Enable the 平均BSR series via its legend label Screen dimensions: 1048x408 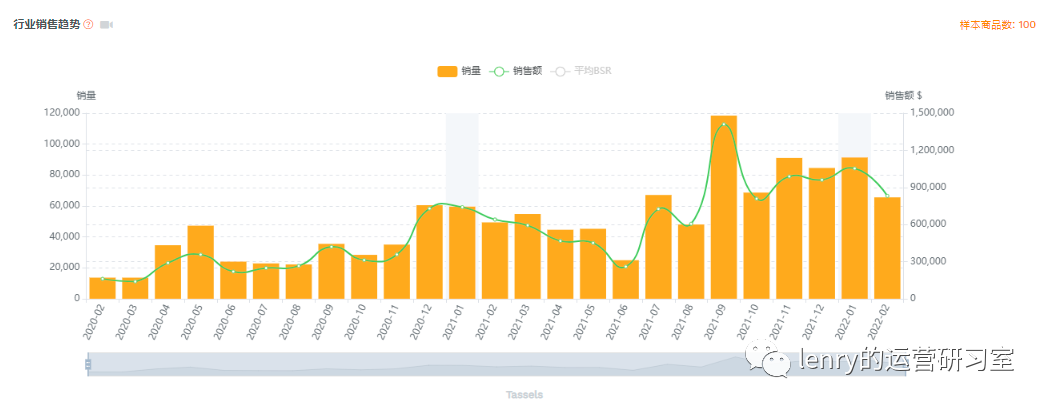(x=593, y=71)
